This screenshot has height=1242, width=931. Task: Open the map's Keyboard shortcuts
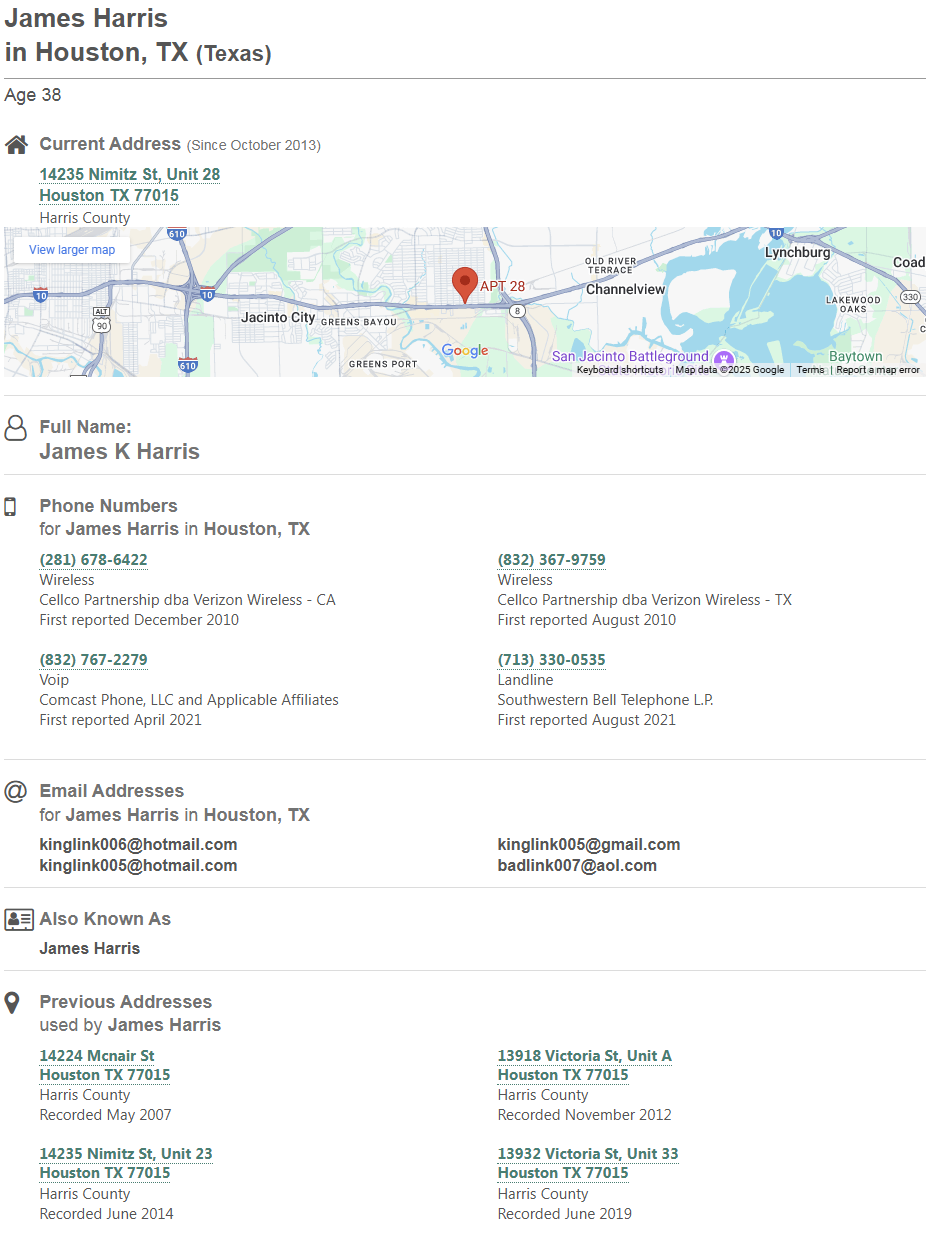click(x=619, y=370)
